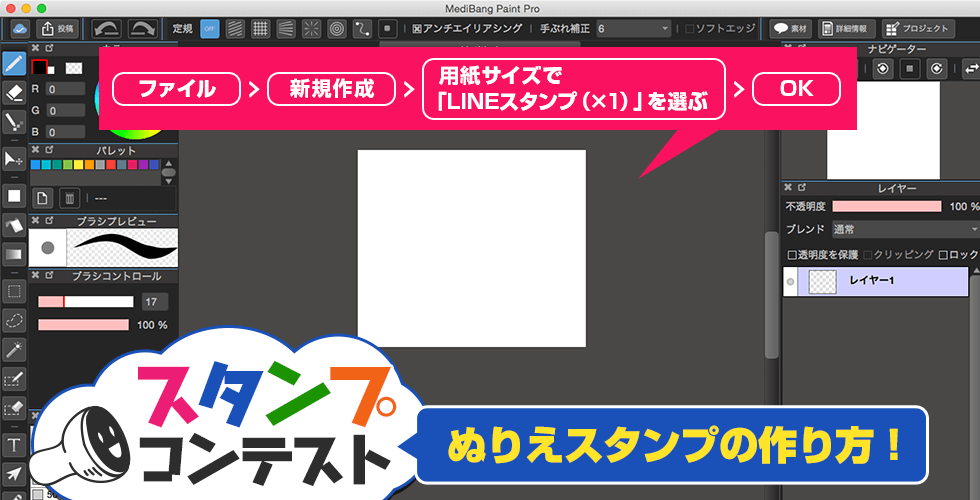
Task: Rotate navigator view right
Action: [x=936, y=68]
